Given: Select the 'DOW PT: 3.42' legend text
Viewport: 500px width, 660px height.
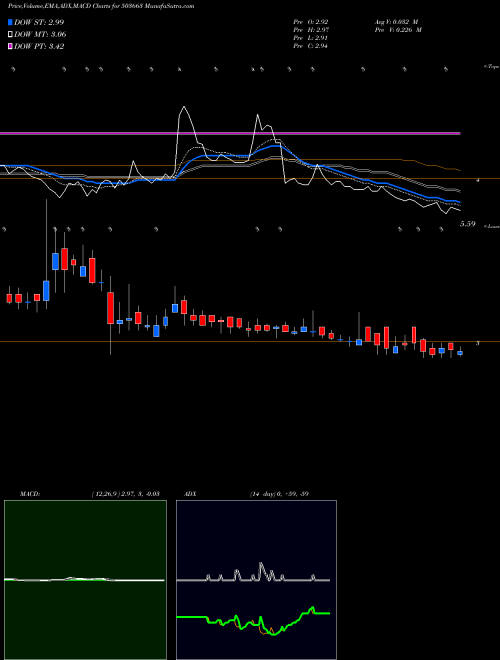Looking at the screenshot, I should click(39, 47).
